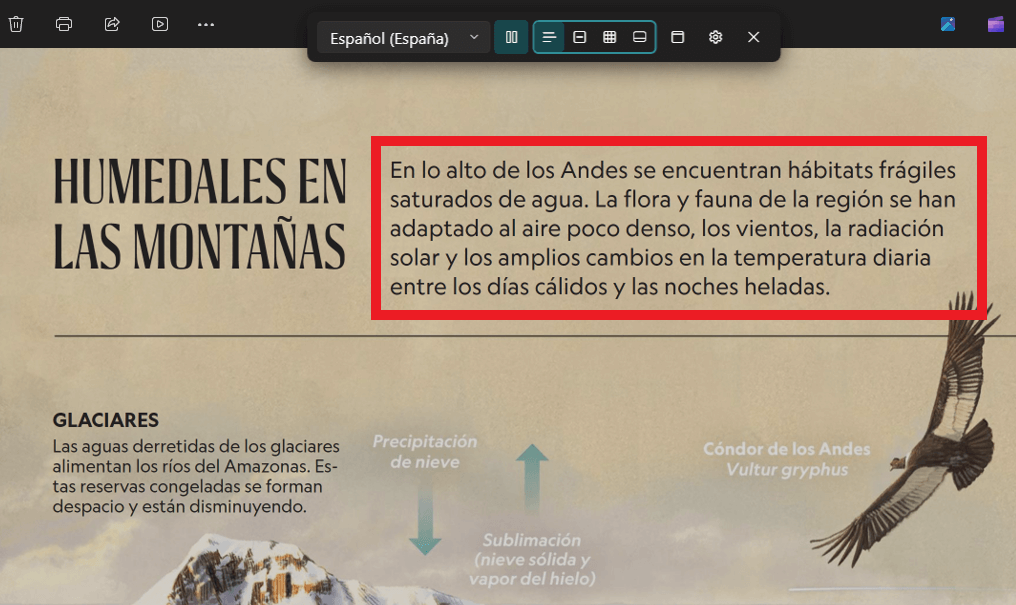Select the single line format option
Viewport: 1016px width, 605px height.
579,37
